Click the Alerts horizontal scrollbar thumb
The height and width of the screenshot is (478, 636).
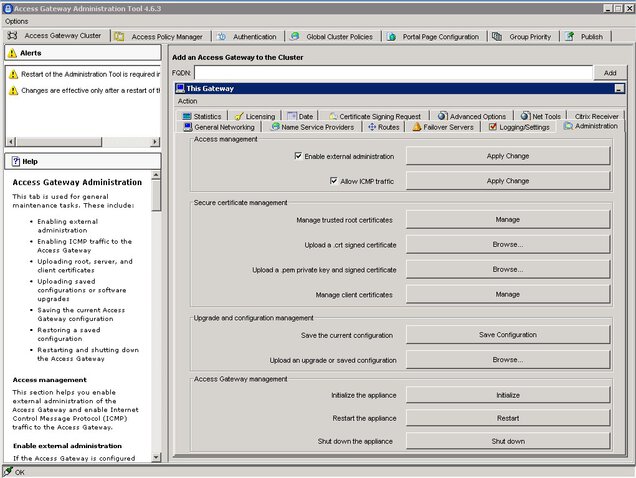tap(59, 142)
